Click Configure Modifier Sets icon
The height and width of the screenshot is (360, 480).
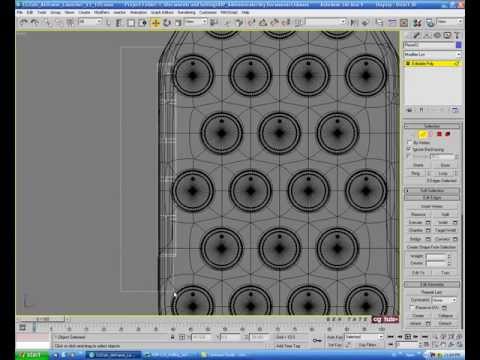455,110
